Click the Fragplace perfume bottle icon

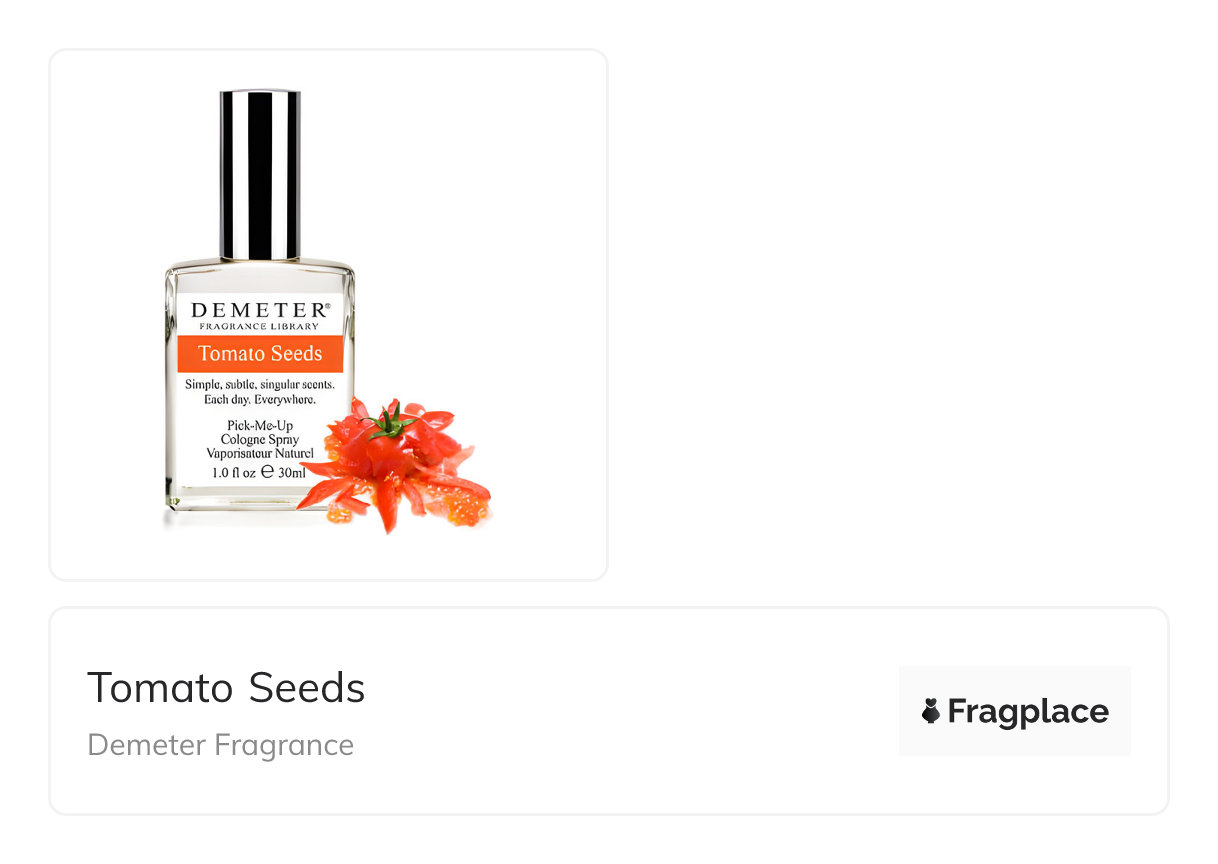click(930, 711)
